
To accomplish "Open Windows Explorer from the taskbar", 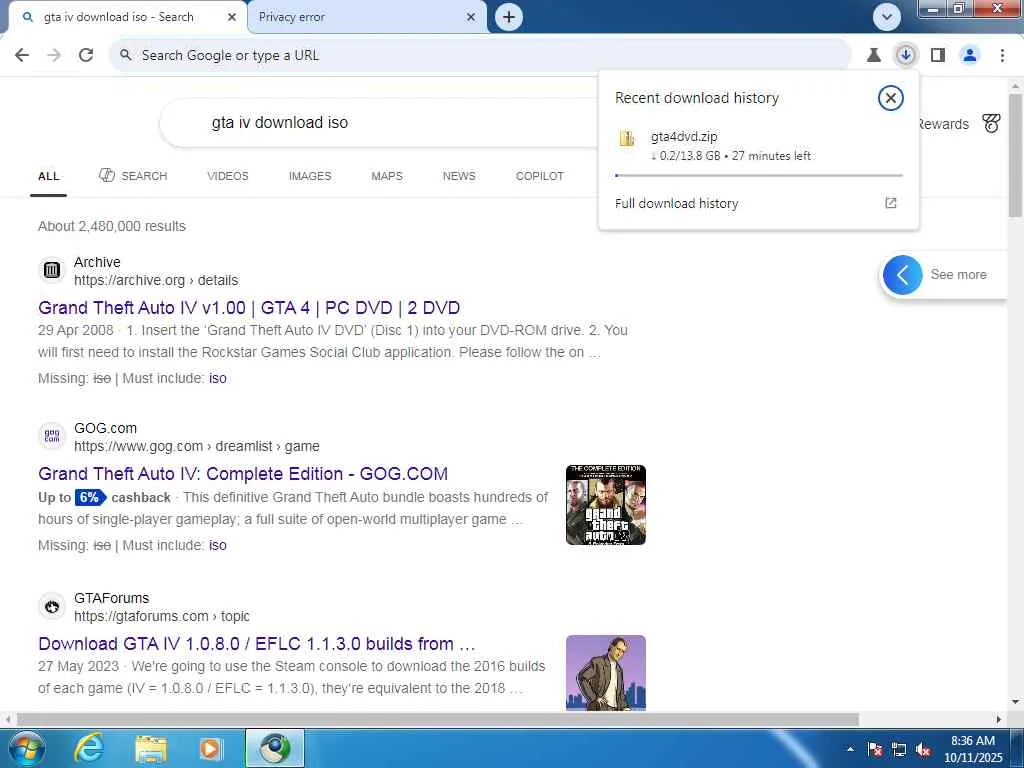I will [151, 748].
